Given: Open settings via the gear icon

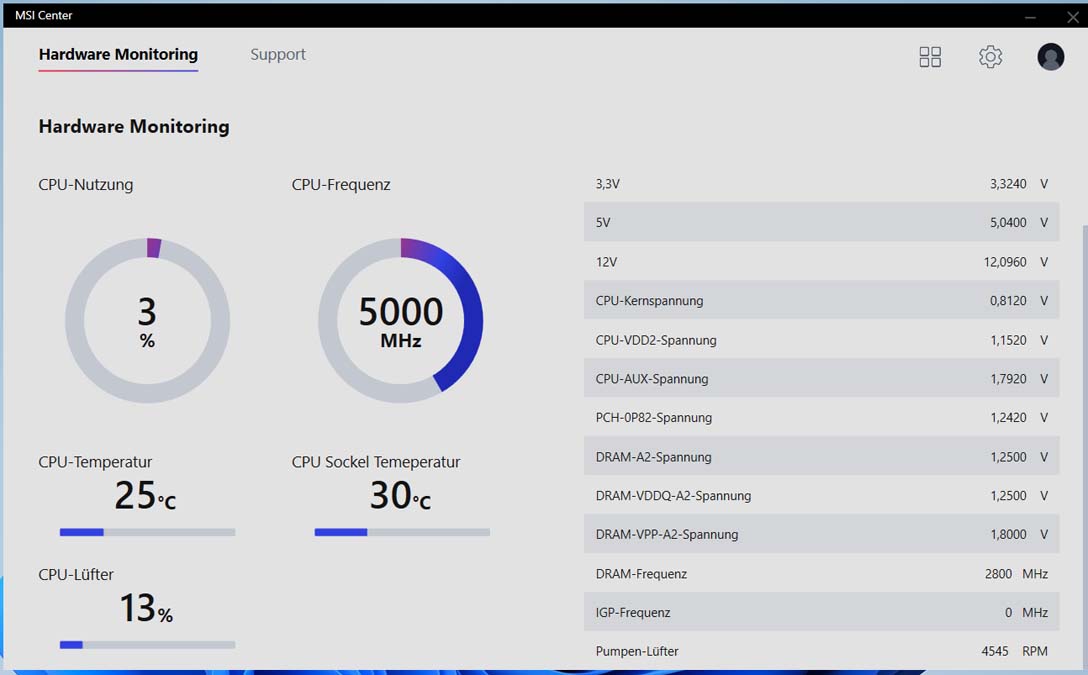Looking at the screenshot, I should pyautogui.click(x=990, y=57).
